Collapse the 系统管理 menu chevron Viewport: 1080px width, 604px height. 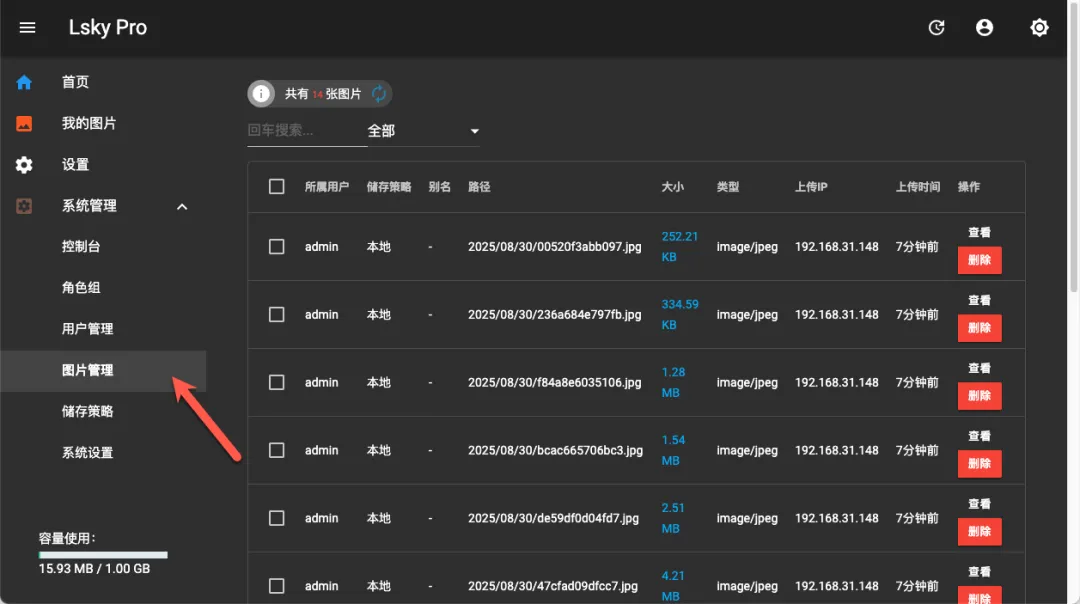tap(182, 206)
